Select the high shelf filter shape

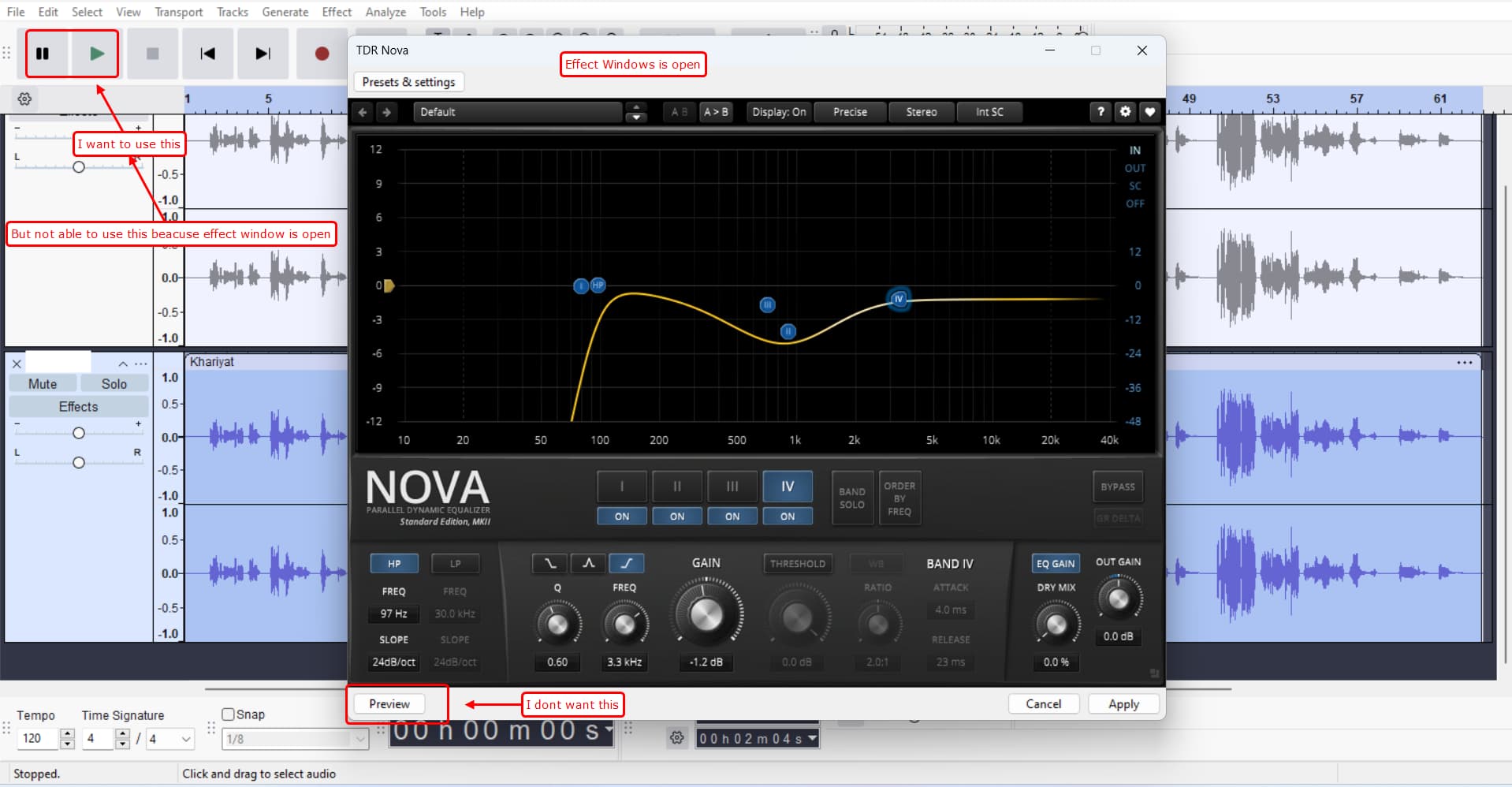coord(626,563)
